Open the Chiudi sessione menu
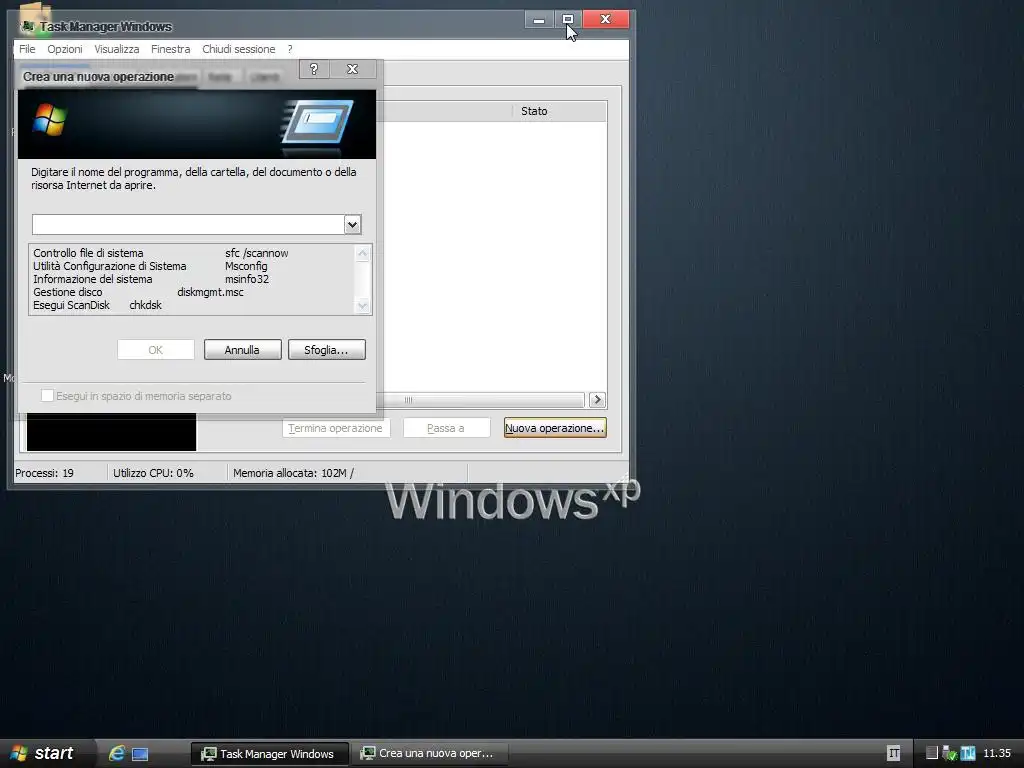Image resolution: width=1024 pixels, height=768 pixels. [238, 49]
